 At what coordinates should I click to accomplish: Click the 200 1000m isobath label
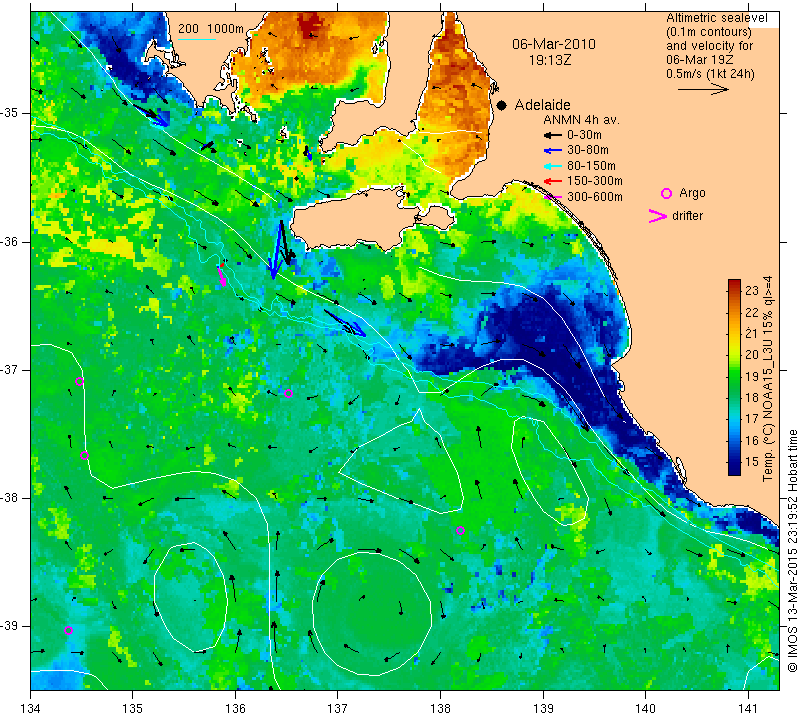[x=211, y=29]
